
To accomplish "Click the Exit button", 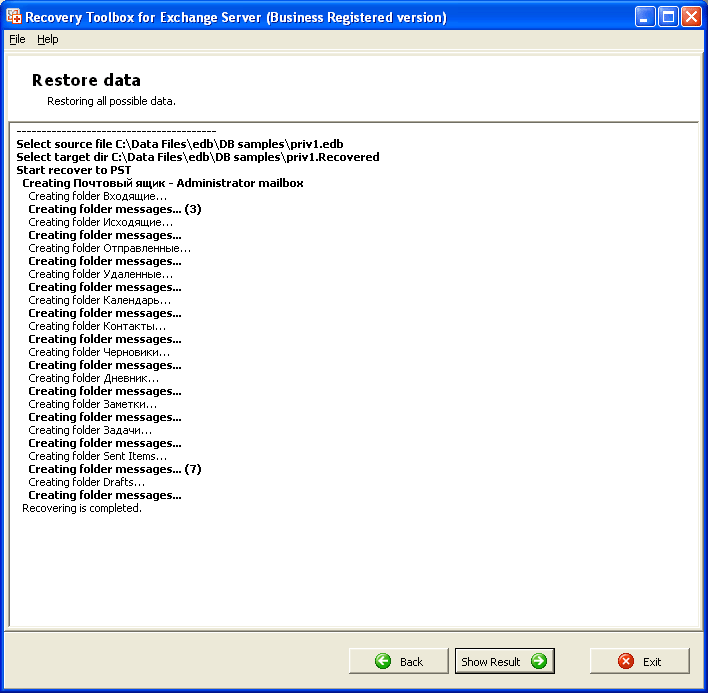I will tap(639, 661).
